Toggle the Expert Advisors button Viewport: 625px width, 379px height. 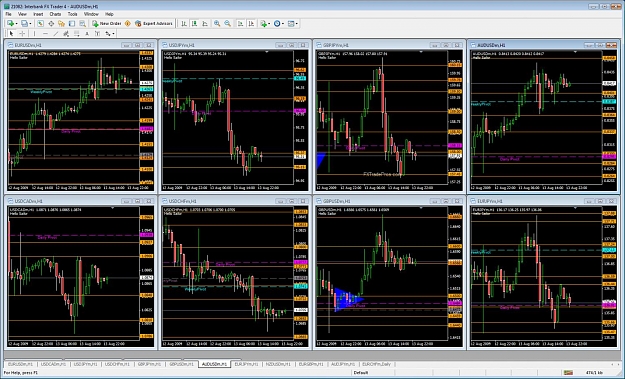[x=154, y=24]
